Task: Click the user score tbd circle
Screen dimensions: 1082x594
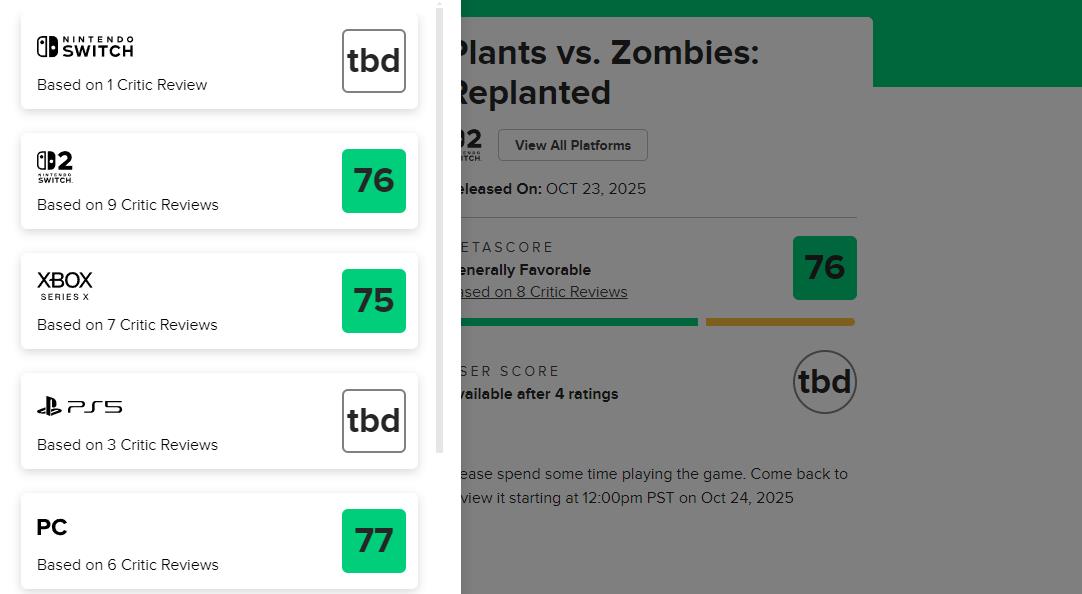Action: point(825,382)
